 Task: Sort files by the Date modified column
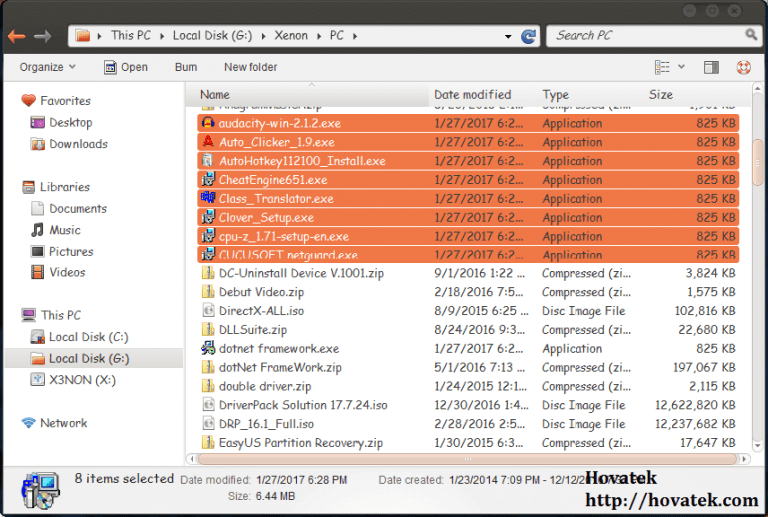[x=472, y=95]
